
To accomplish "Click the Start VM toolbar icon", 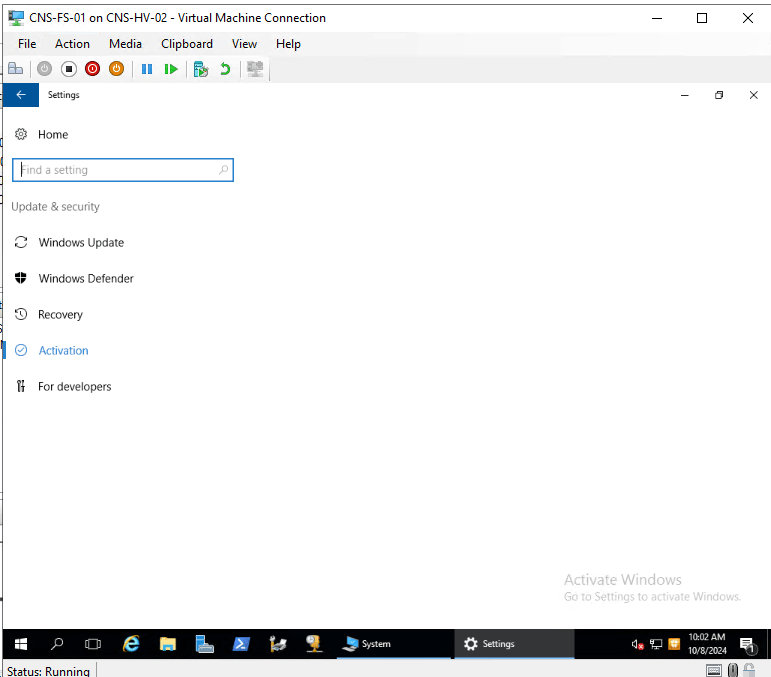I will (x=44, y=69).
